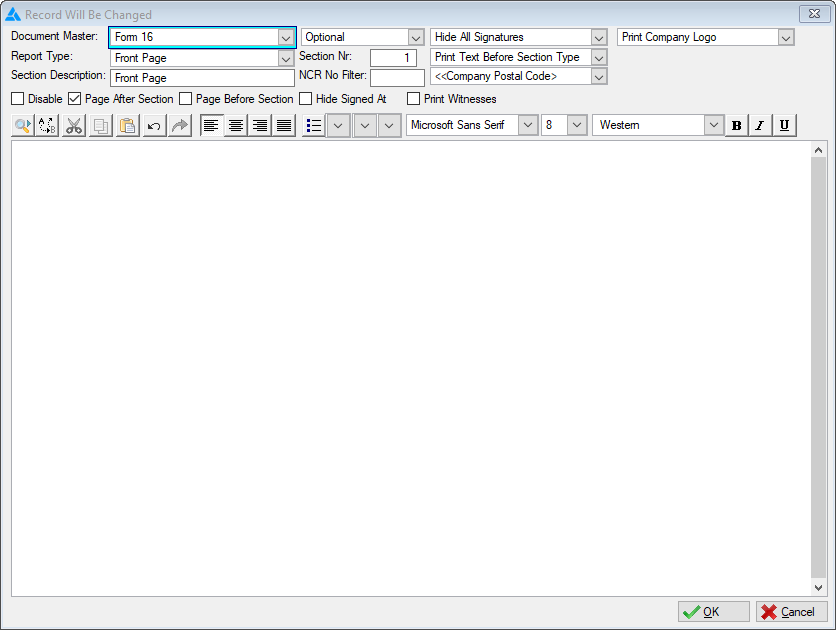Click the Cancel button
836x630 pixels.
click(x=791, y=612)
